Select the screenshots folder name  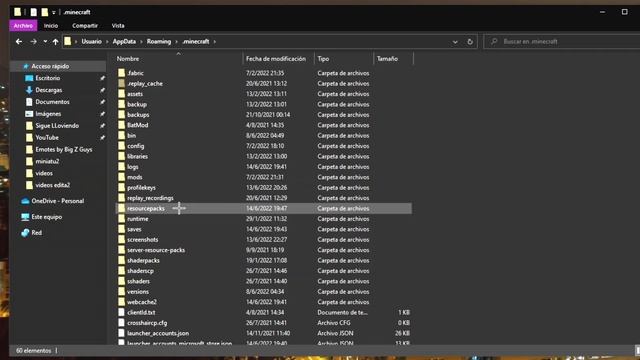tap(142, 240)
